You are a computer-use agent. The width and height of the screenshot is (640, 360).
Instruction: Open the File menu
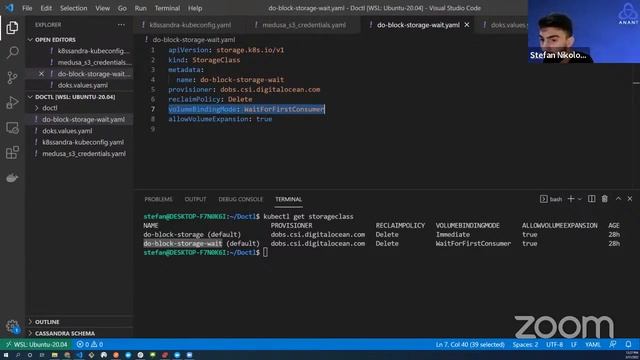coord(27,8)
